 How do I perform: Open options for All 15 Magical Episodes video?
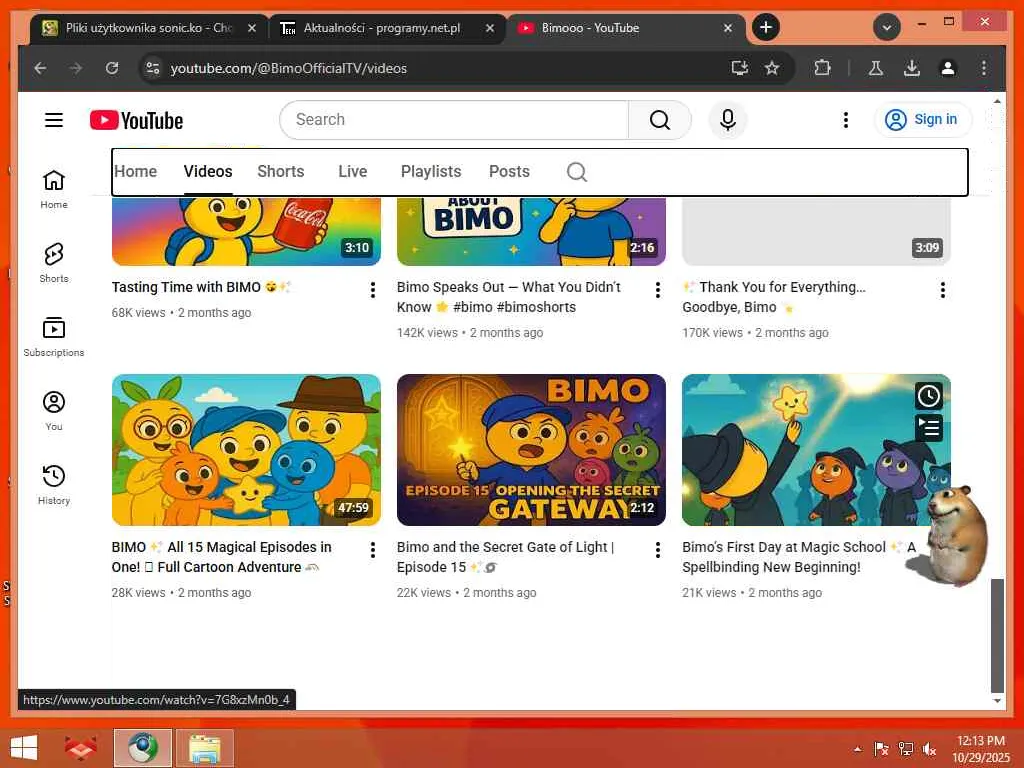coord(373,550)
